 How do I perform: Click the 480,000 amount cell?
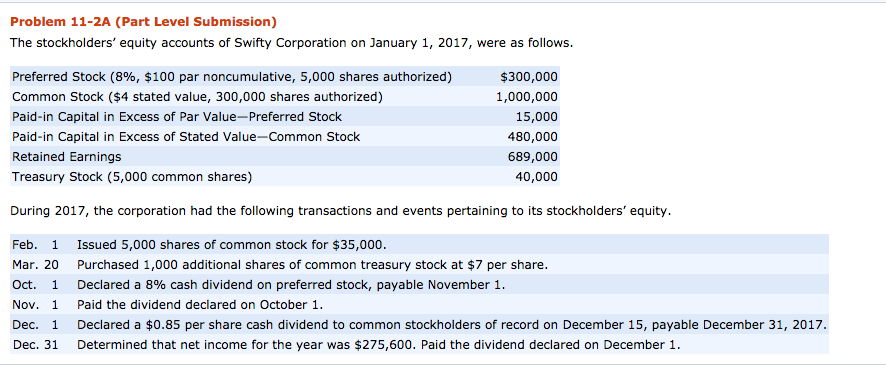pyautogui.click(x=533, y=137)
